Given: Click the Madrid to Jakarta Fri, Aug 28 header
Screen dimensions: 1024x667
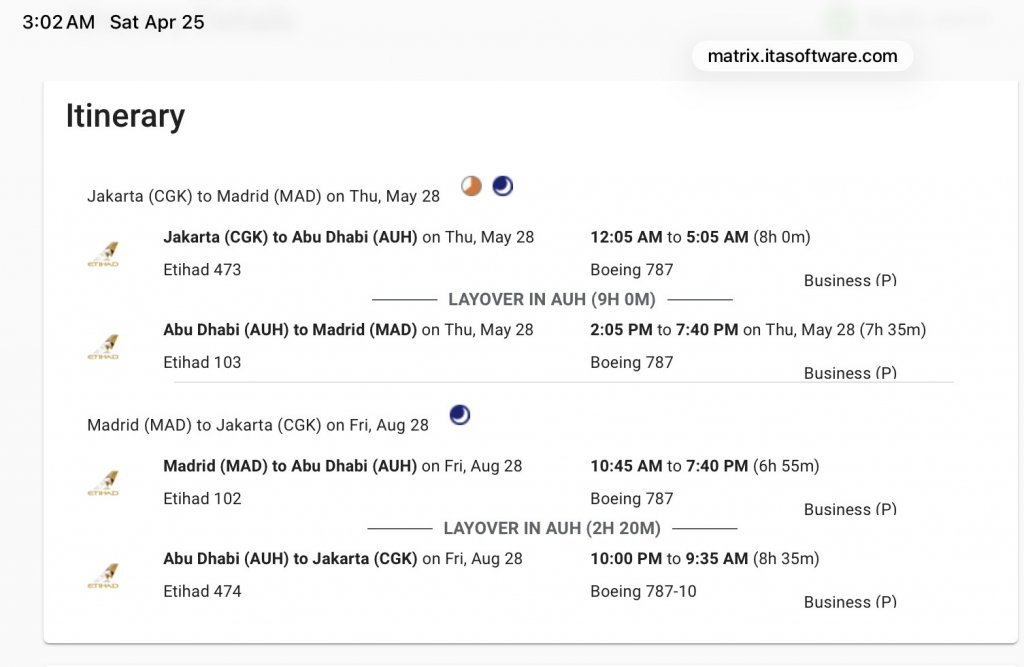Looking at the screenshot, I should pyautogui.click(x=257, y=425).
